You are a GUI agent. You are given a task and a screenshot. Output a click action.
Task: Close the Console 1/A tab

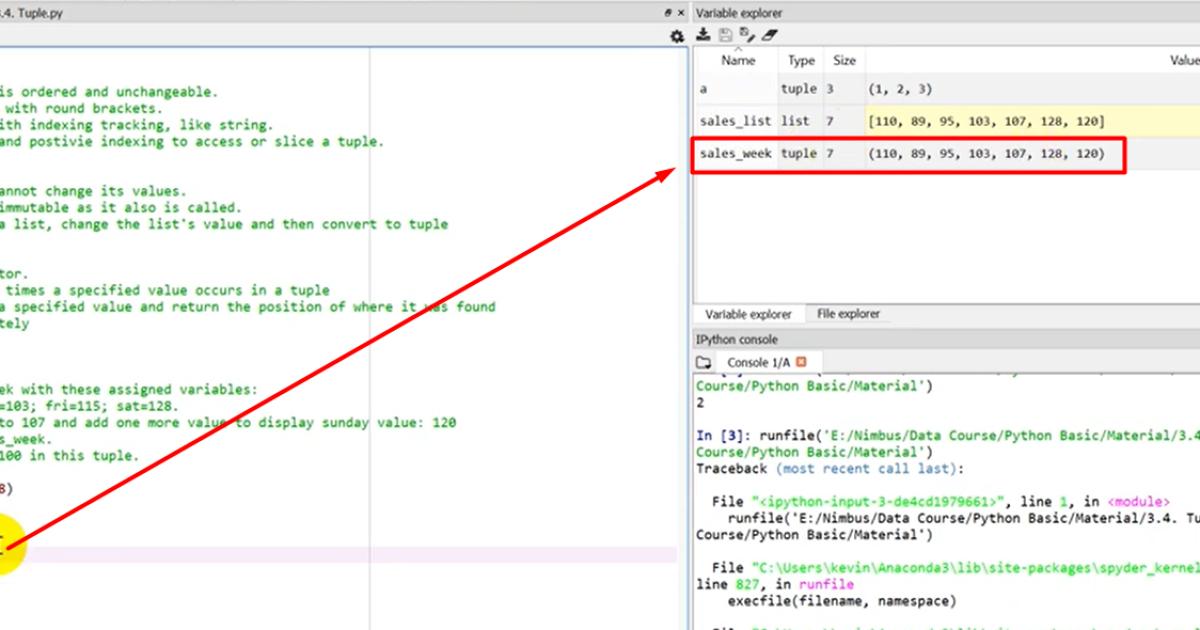(x=801, y=361)
